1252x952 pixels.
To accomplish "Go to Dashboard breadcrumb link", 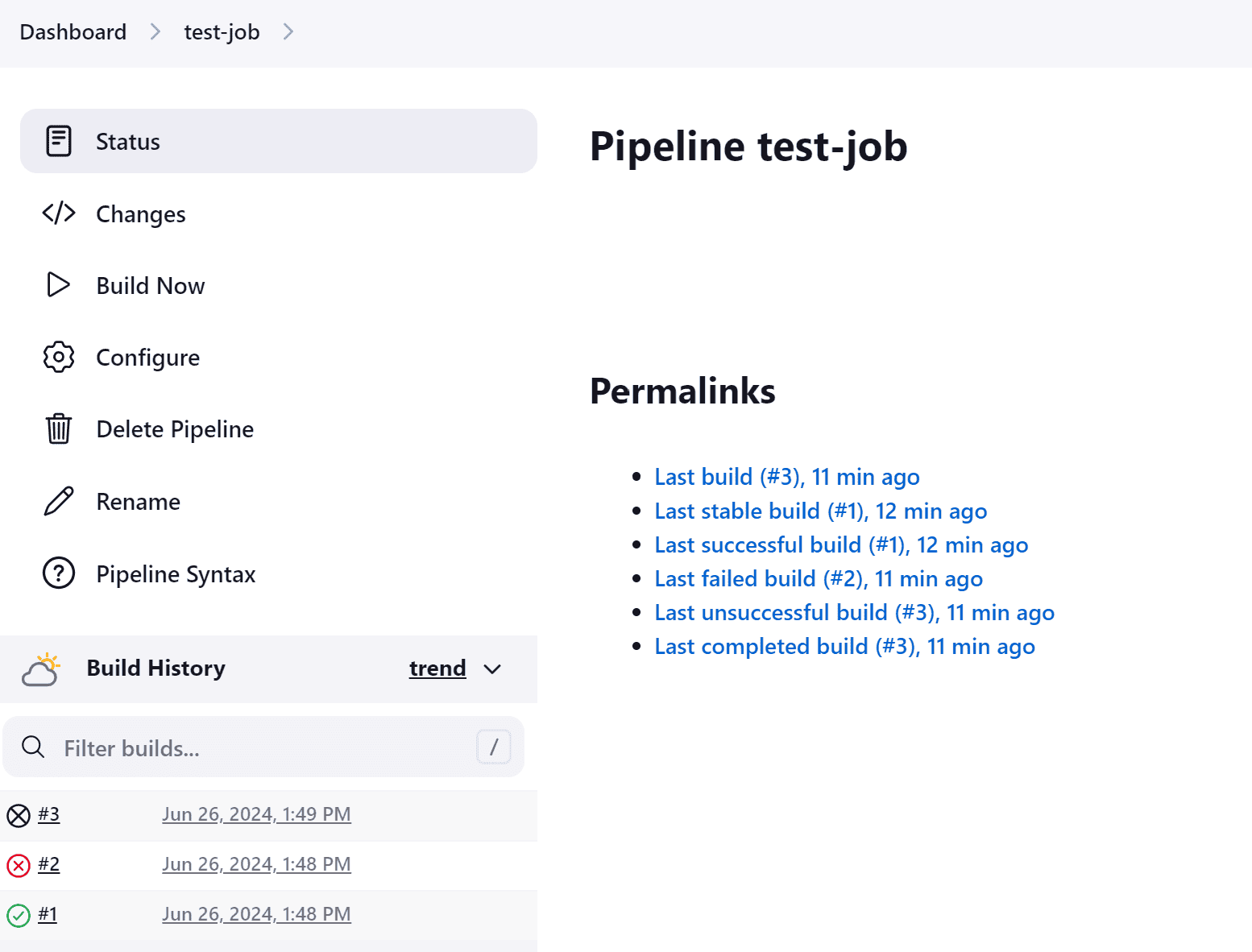I will coord(73,31).
